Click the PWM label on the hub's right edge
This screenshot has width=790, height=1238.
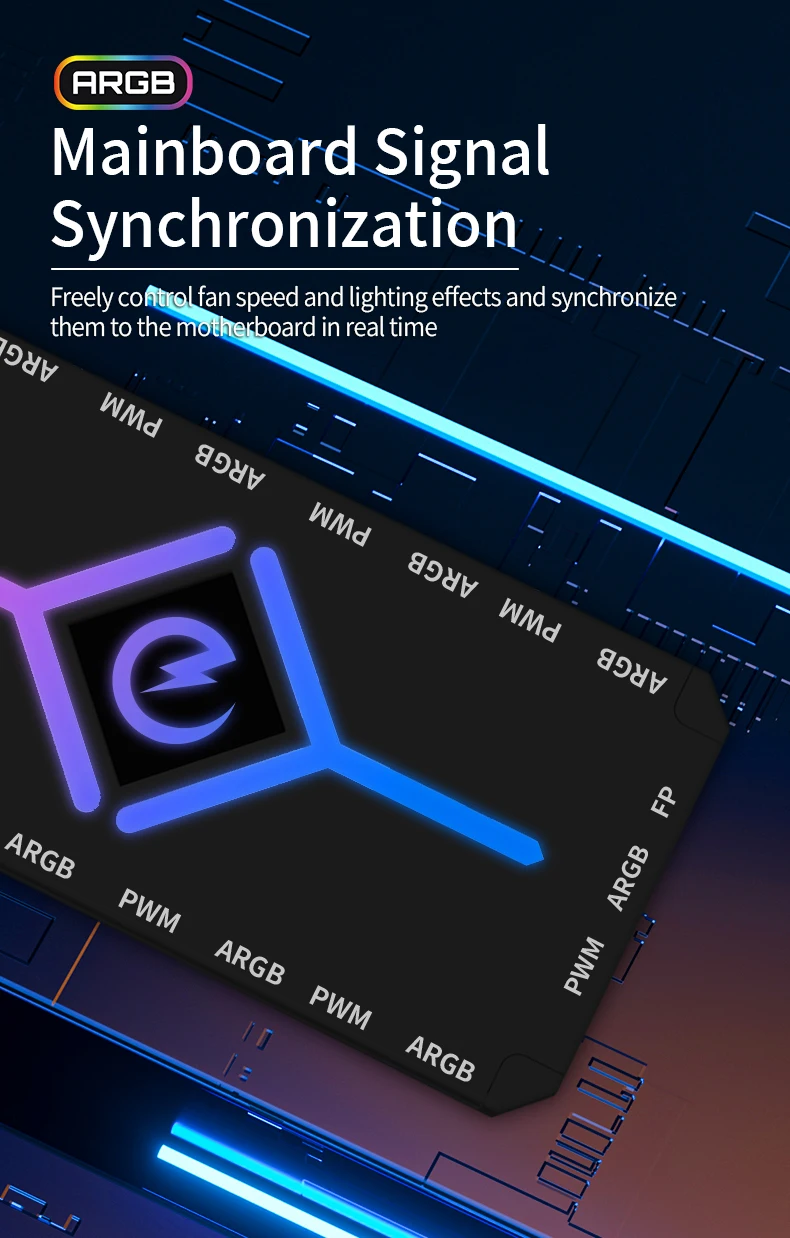point(584,965)
